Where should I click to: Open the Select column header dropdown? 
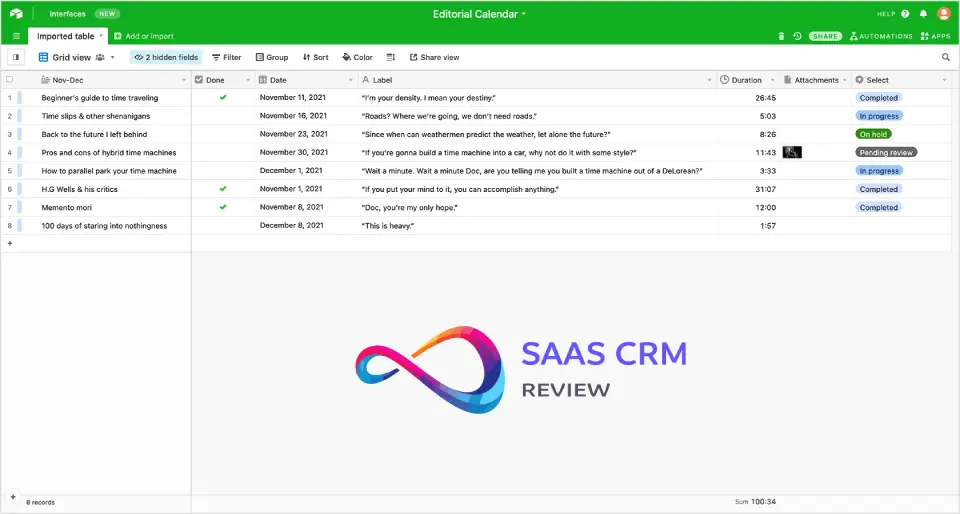pyautogui.click(x=944, y=80)
